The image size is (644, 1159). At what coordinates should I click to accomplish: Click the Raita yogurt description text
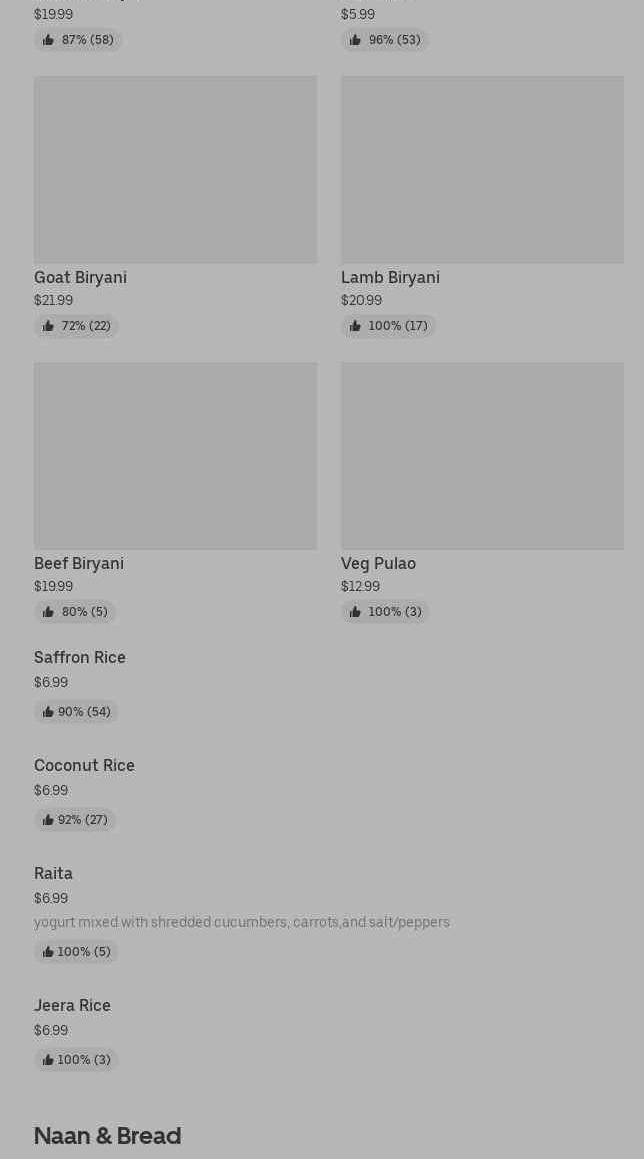click(241, 922)
